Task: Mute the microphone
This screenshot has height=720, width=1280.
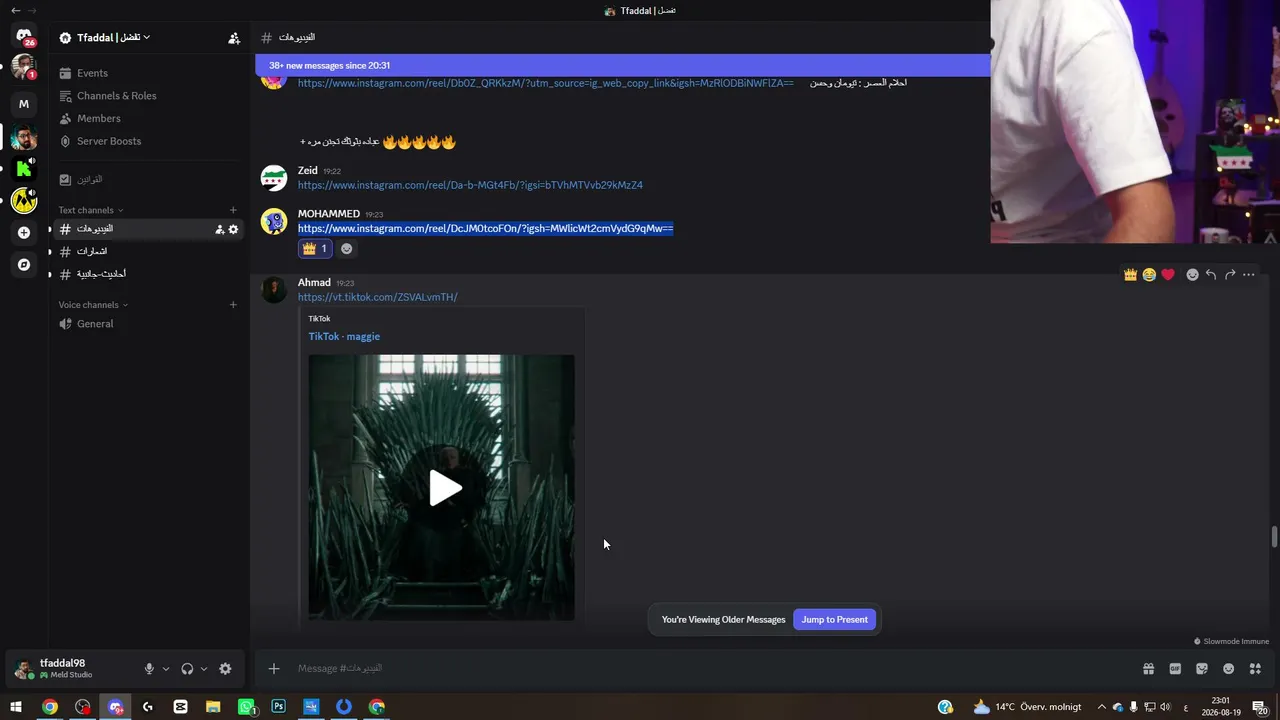Action: tap(149, 669)
